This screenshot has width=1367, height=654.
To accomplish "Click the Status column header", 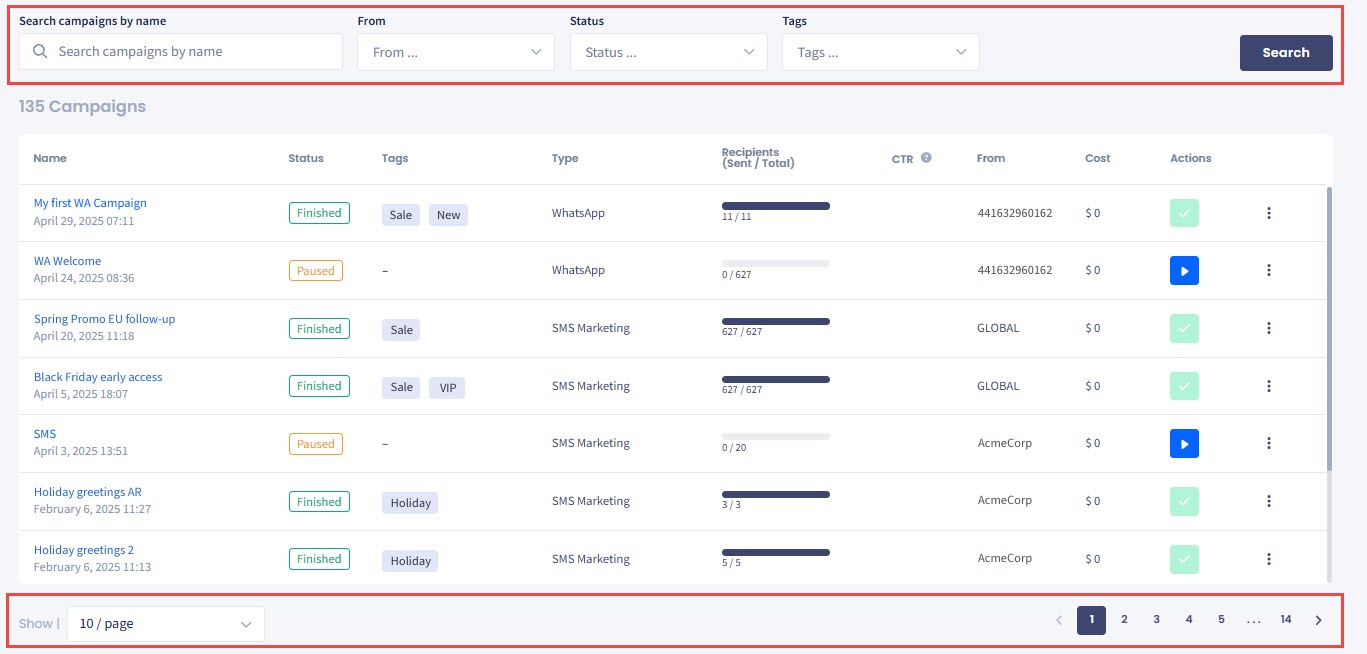I will (306, 158).
